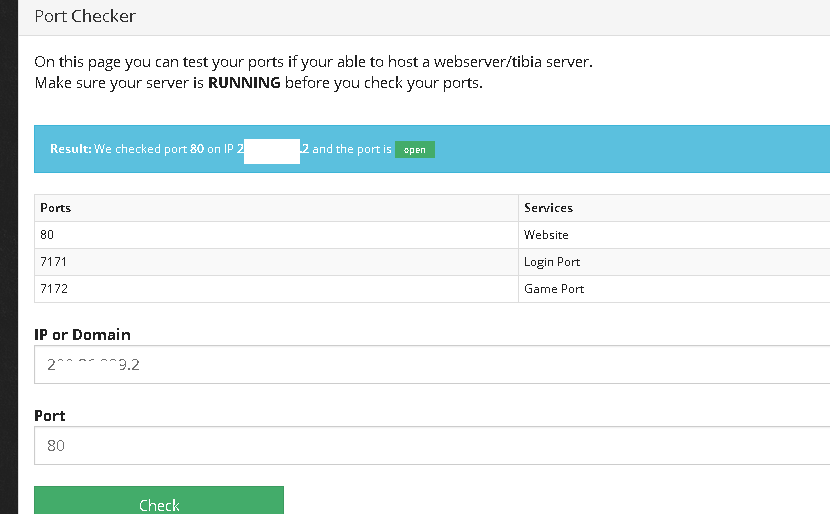This screenshot has height=514, width=830.
Task: Focus the Port input field containing 80
Action: click(x=432, y=445)
